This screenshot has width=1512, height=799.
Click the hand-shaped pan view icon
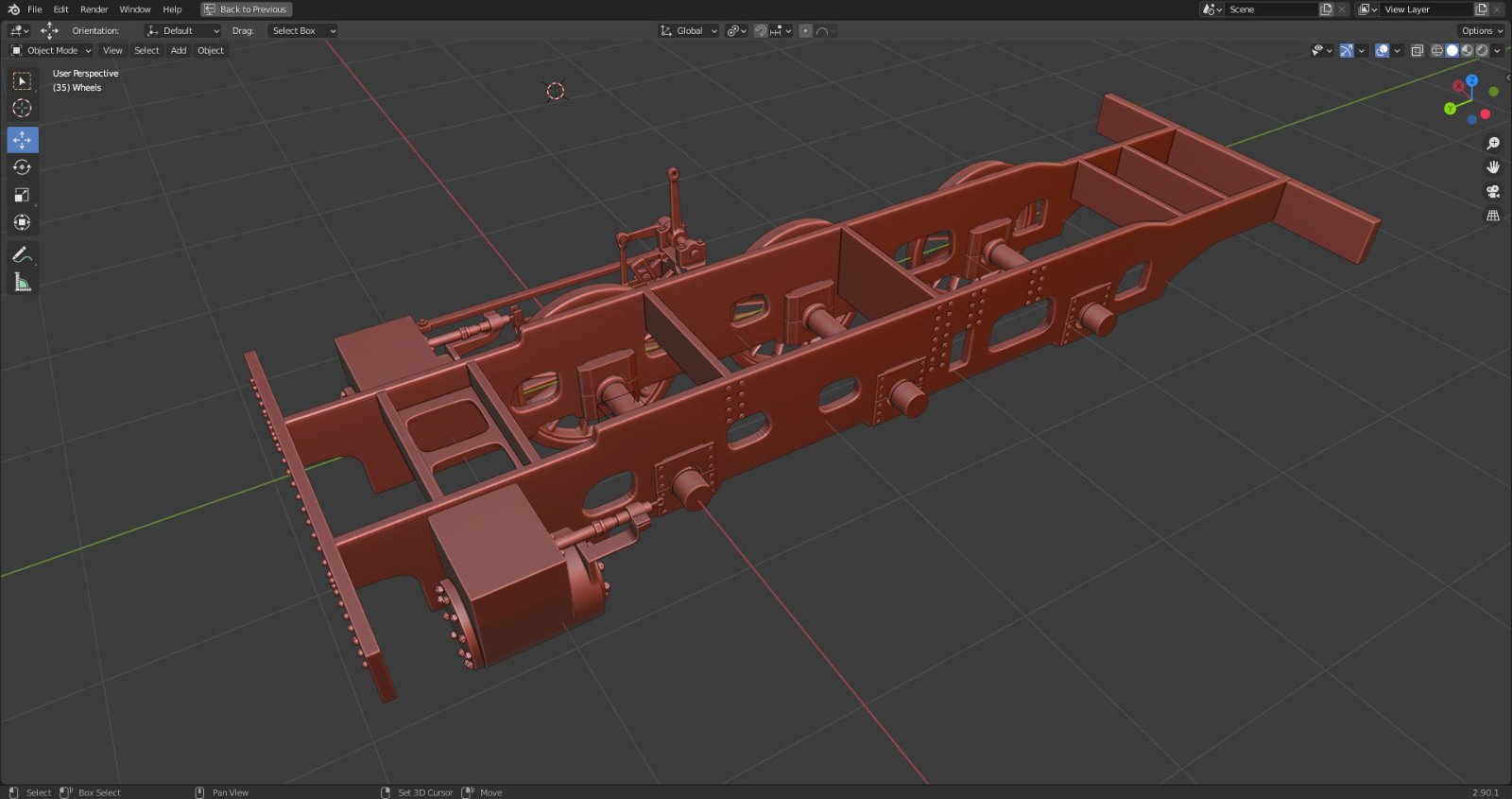coord(1493,167)
